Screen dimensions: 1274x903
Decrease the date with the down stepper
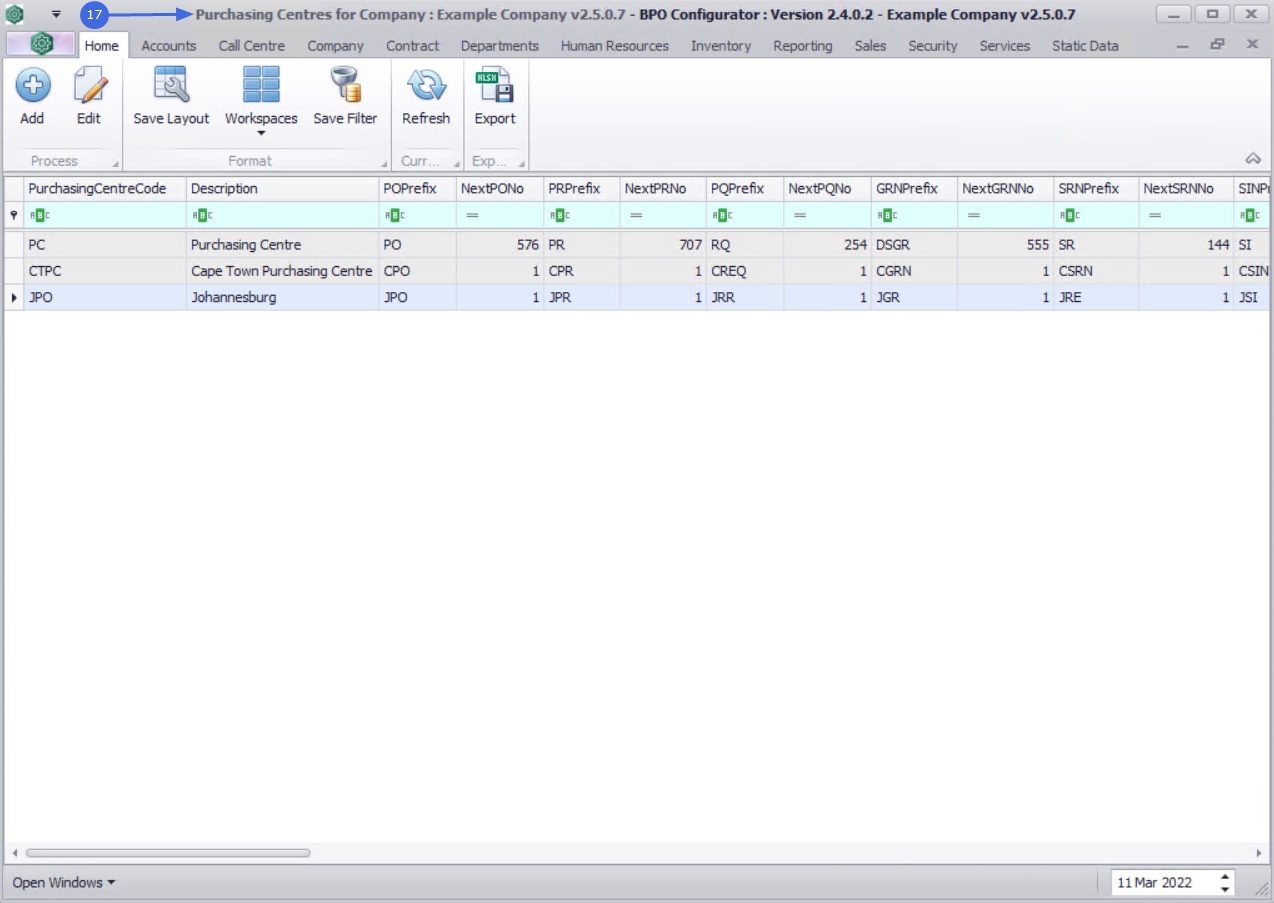click(1225, 889)
